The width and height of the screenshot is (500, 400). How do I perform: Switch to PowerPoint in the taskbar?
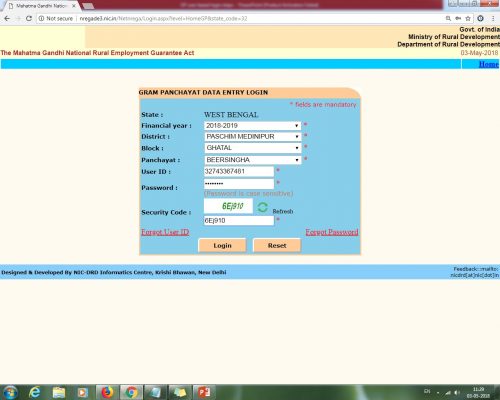pyautogui.click(x=204, y=392)
